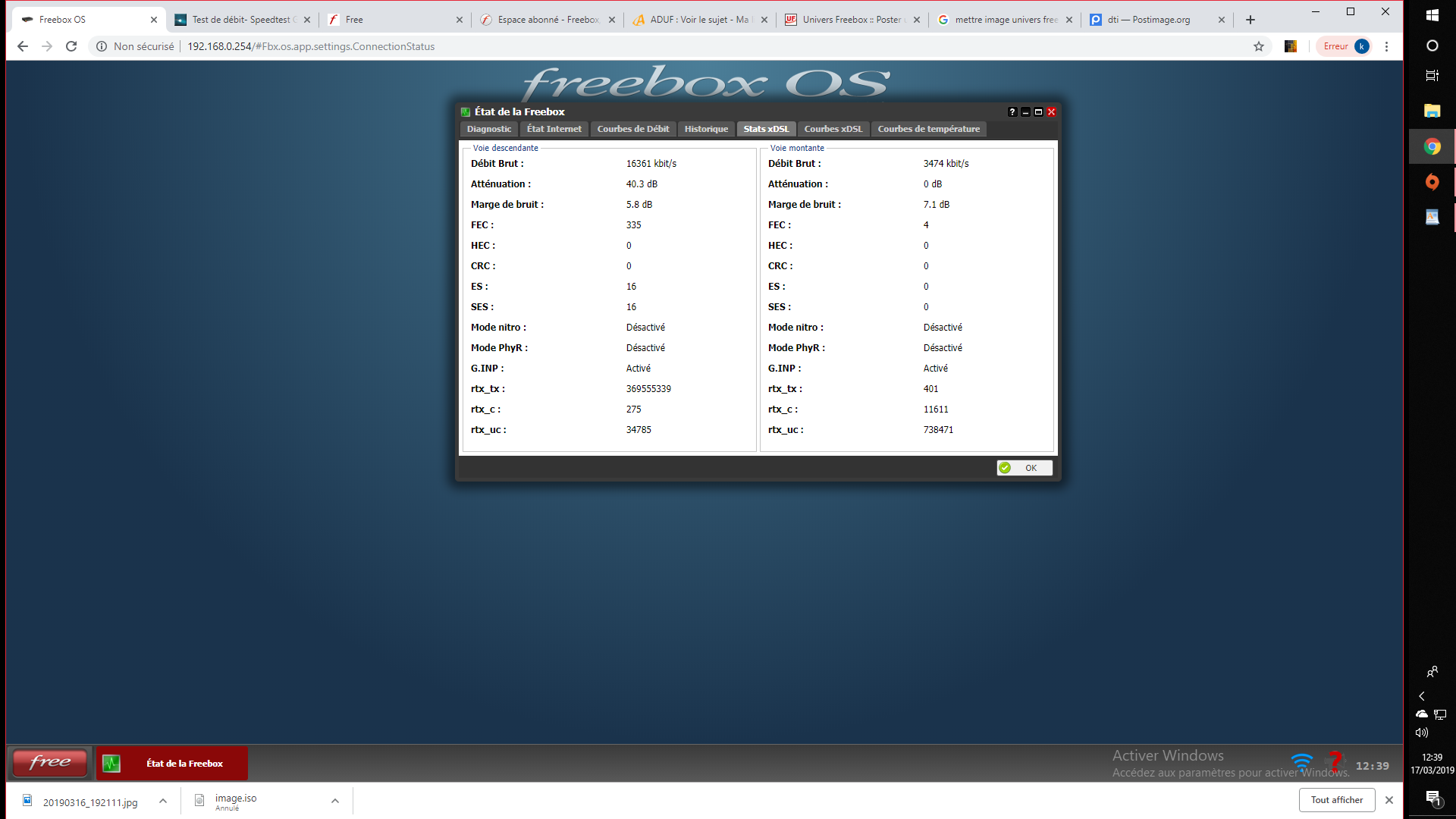Reload the Freebox OS page
1456x819 pixels.
click(71, 46)
